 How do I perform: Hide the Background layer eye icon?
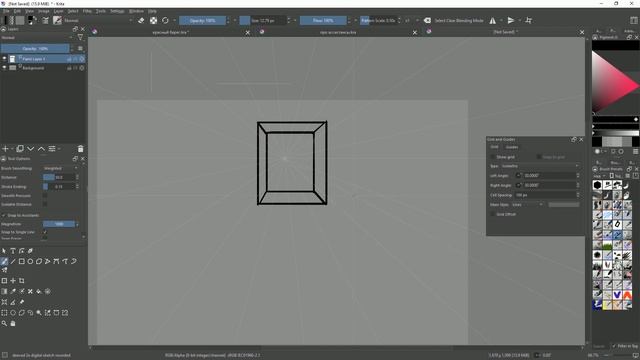[x=4, y=68]
